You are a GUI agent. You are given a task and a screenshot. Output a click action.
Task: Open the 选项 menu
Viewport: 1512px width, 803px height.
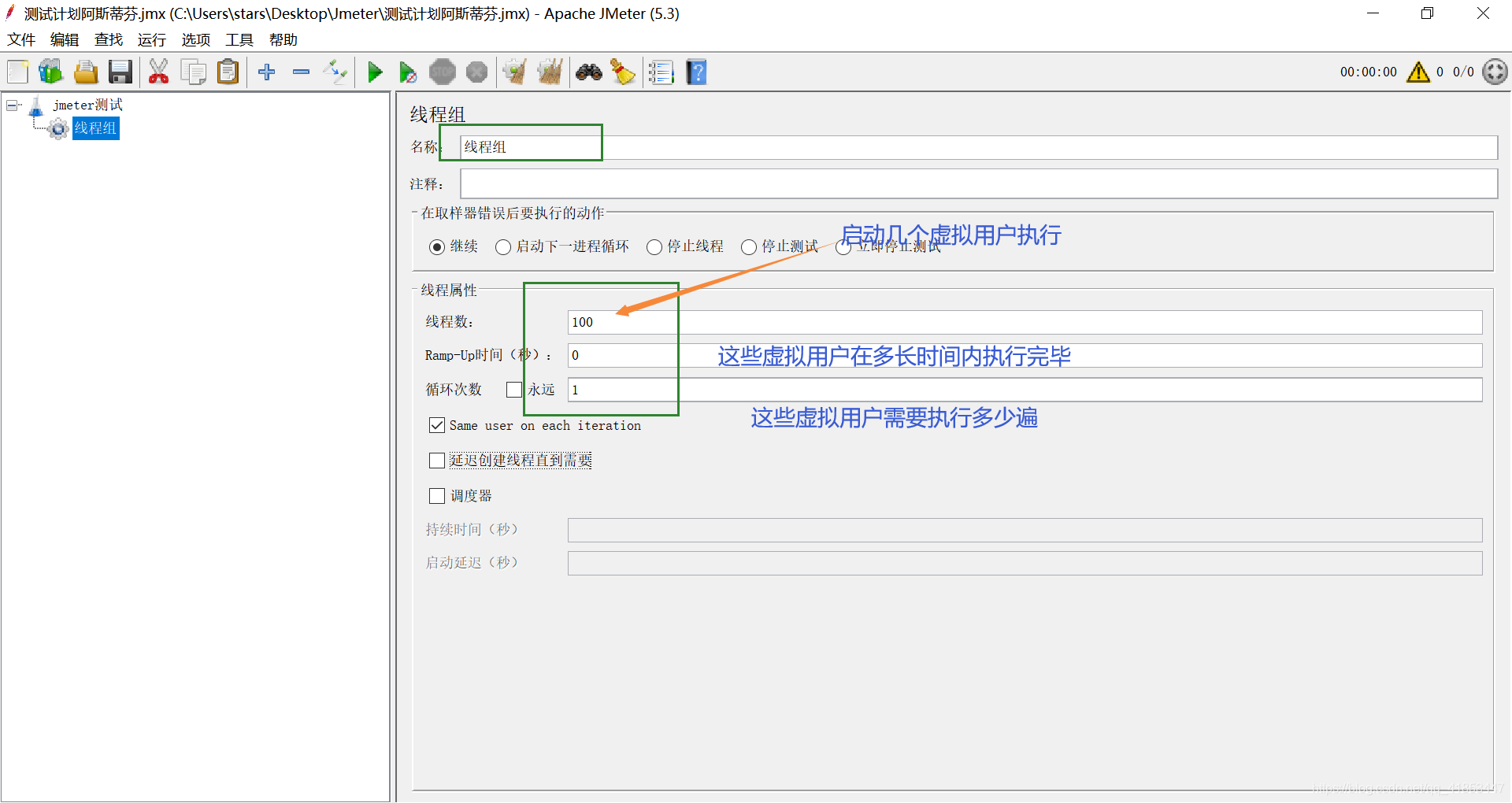196,39
